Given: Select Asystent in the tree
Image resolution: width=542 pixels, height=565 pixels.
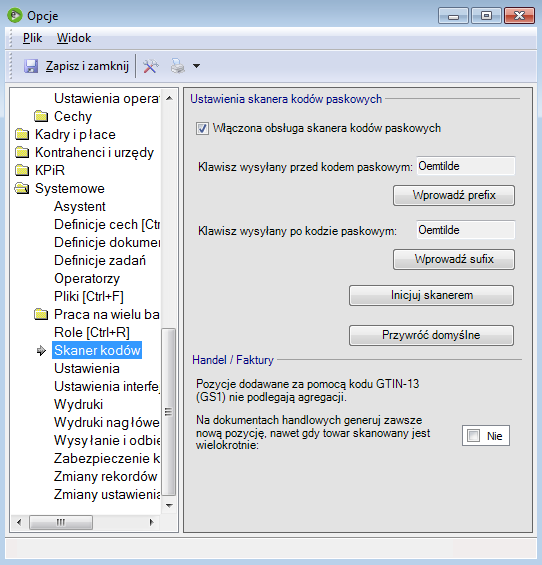Looking at the screenshot, I should coord(80,206).
